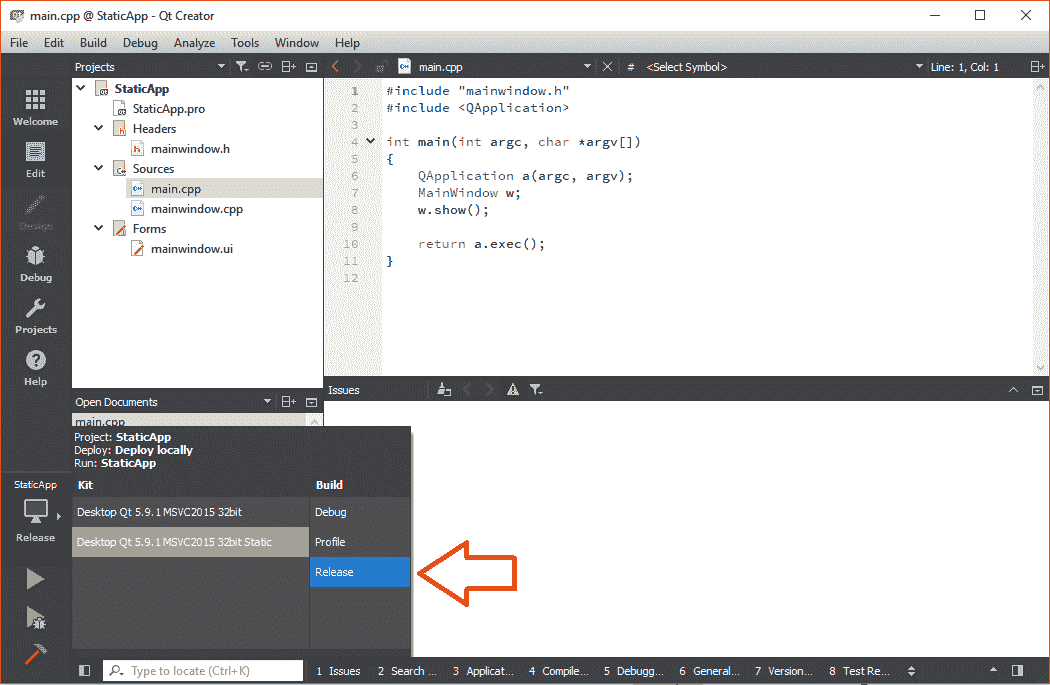Image resolution: width=1050 pixels, height=685 pixels.
Task: Open Help mode in sidebar
Action: (x=35, y=367)
